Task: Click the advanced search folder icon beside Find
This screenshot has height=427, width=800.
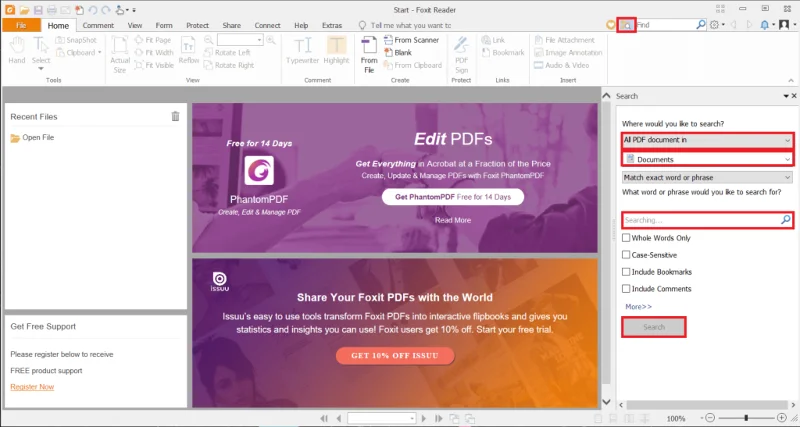Action: pos(626,25)
